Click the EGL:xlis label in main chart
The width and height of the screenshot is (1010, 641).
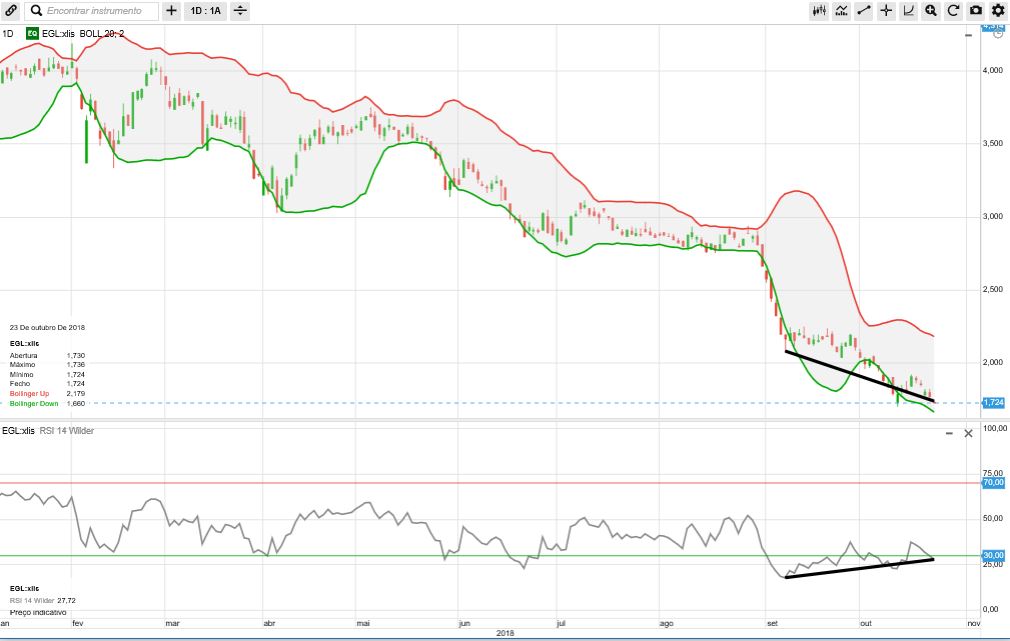click(x=58, y=33)
